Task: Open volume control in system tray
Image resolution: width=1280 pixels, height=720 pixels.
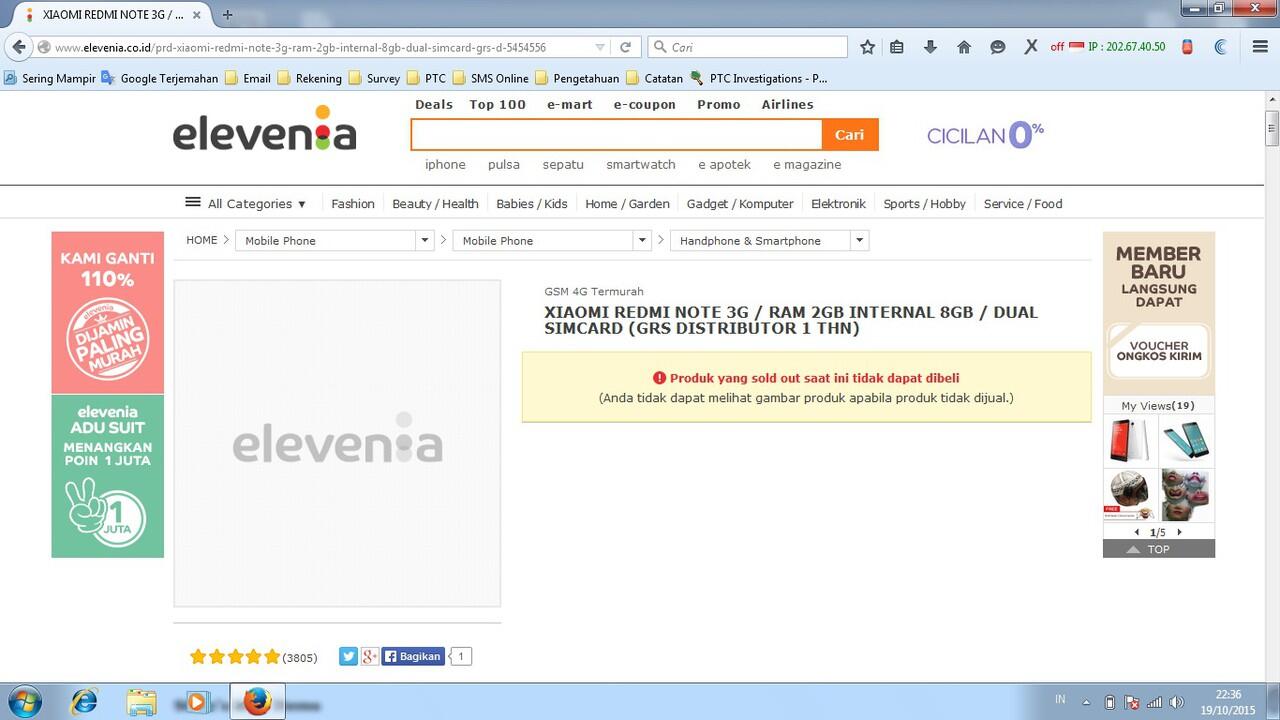Action: point(1177,702)
